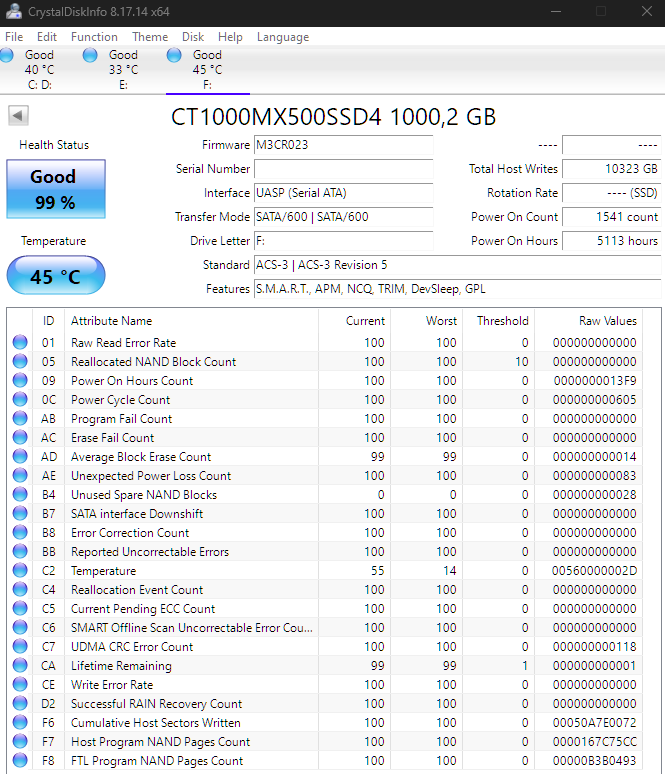665x774 pixels.
Task: Click the status orb for Cumulative Host Sectors Written
Action: point(20,722)
